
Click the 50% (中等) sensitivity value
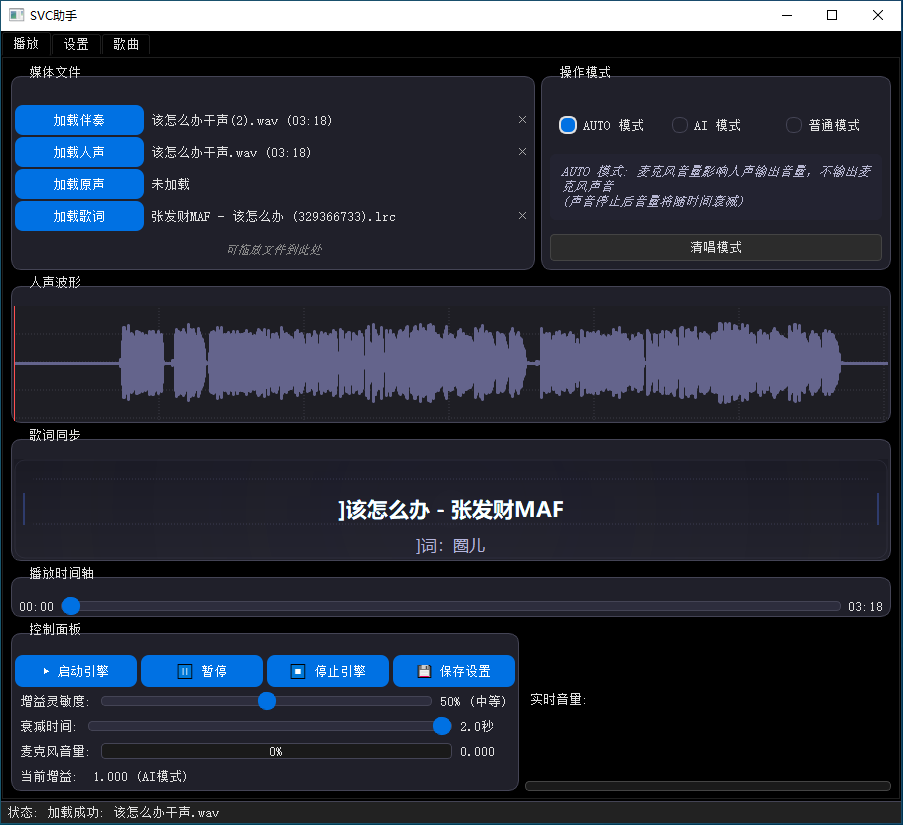point(473,701)
